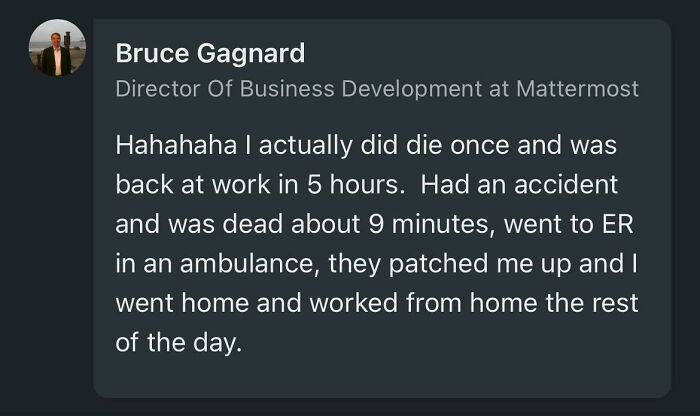Click the empty comment bubble area below the text

click(380, 382)
